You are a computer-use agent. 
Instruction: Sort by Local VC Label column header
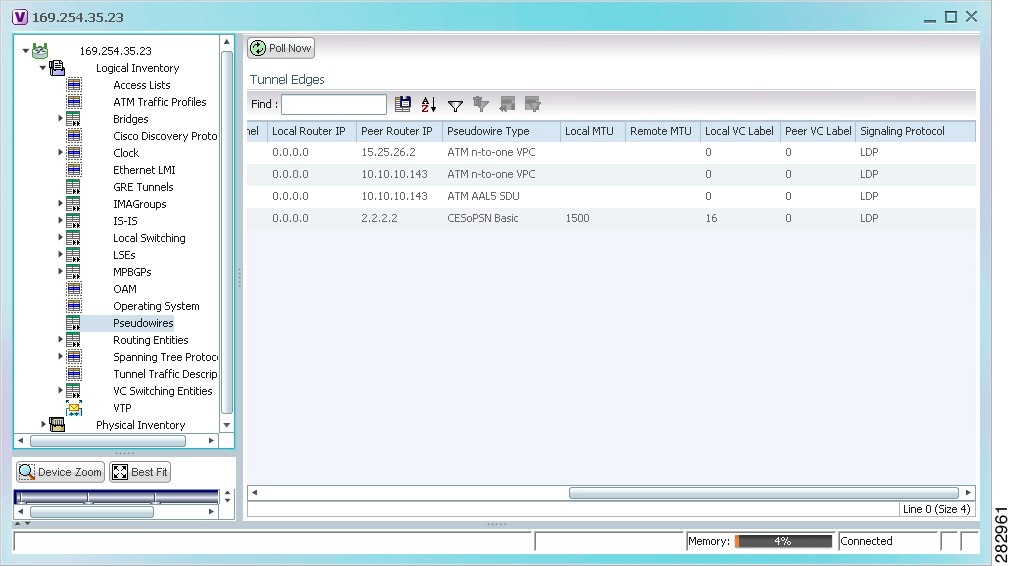coord(740,131)
